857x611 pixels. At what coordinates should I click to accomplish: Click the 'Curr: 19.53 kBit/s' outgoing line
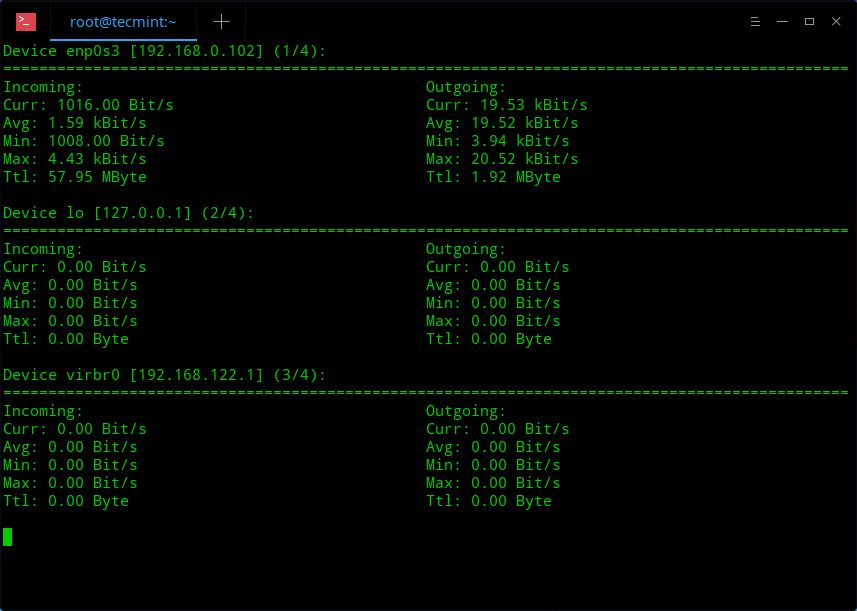(x=507, y=105)
